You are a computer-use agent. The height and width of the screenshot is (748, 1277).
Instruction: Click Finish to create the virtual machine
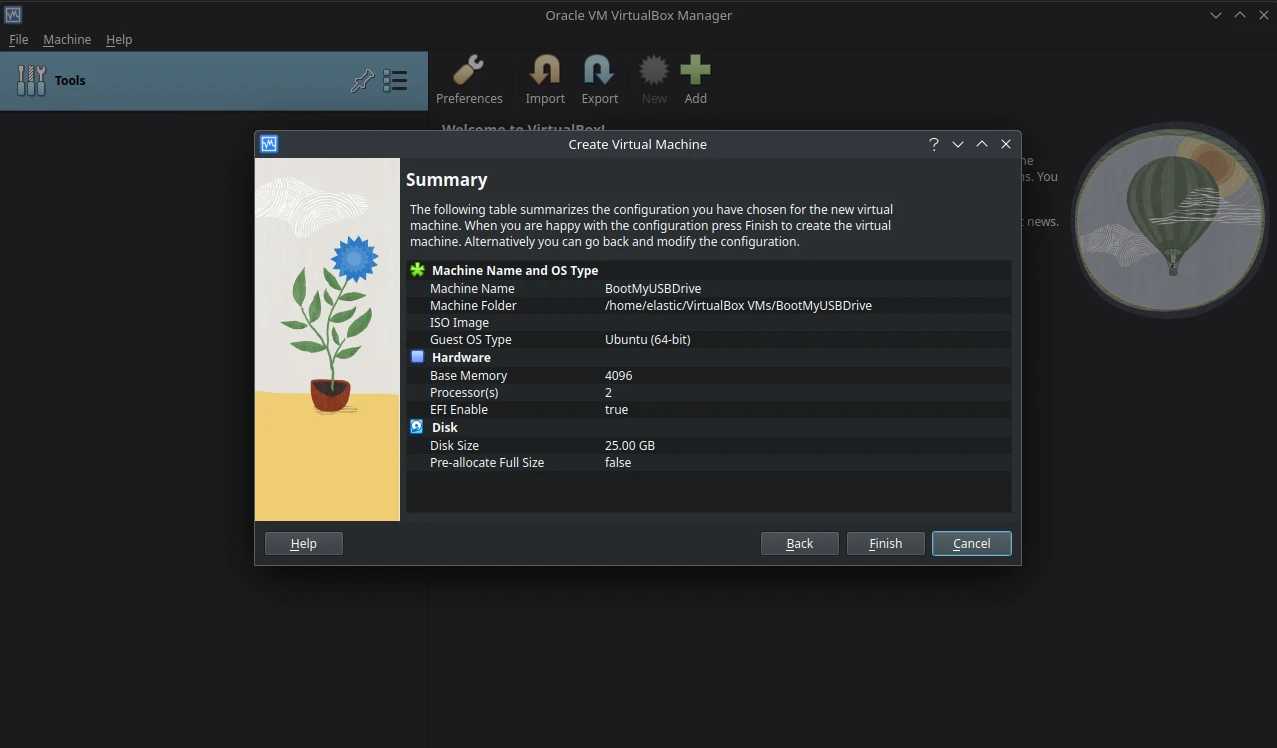click(886, 543)
